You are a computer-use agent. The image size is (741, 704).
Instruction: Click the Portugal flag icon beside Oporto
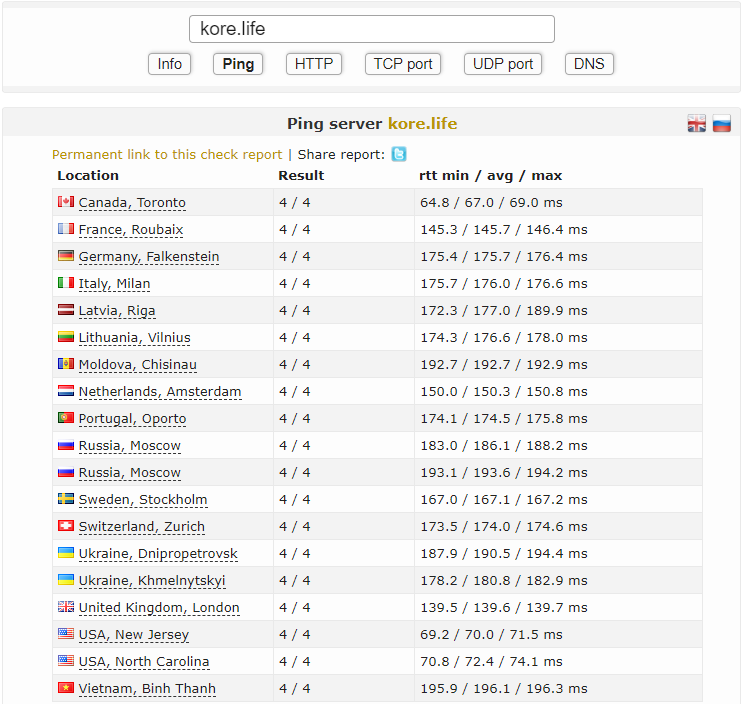(x=66, y=418)
